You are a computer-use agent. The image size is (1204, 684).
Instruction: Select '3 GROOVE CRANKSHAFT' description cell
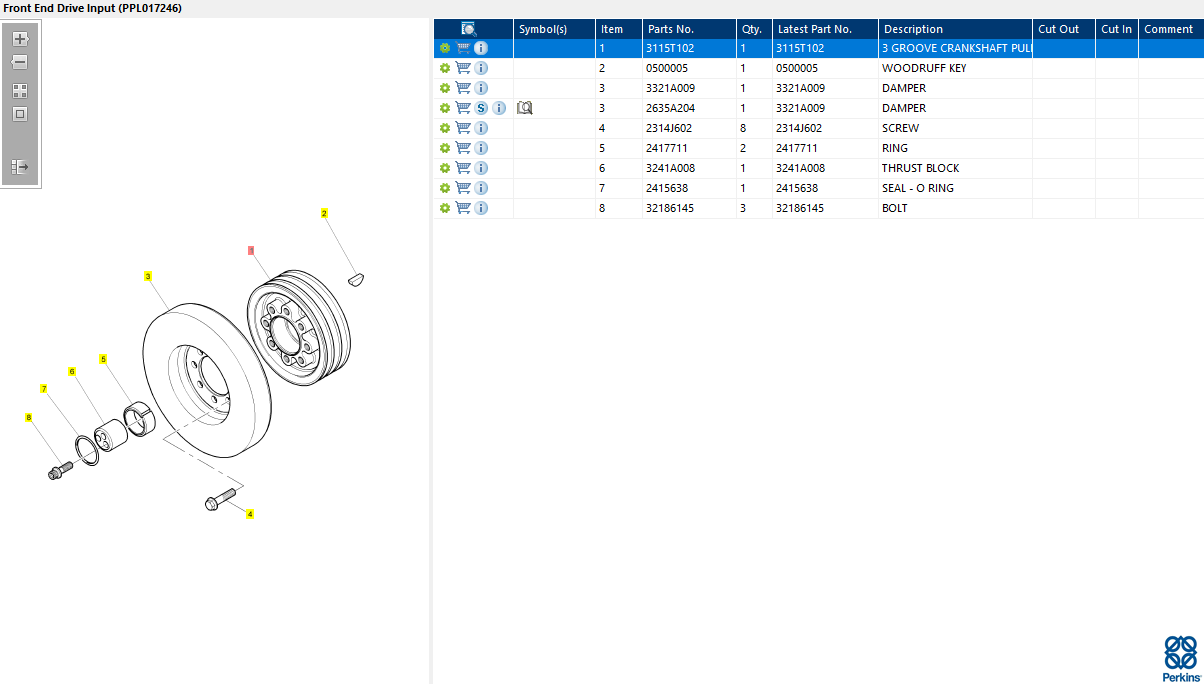point(956,48)
